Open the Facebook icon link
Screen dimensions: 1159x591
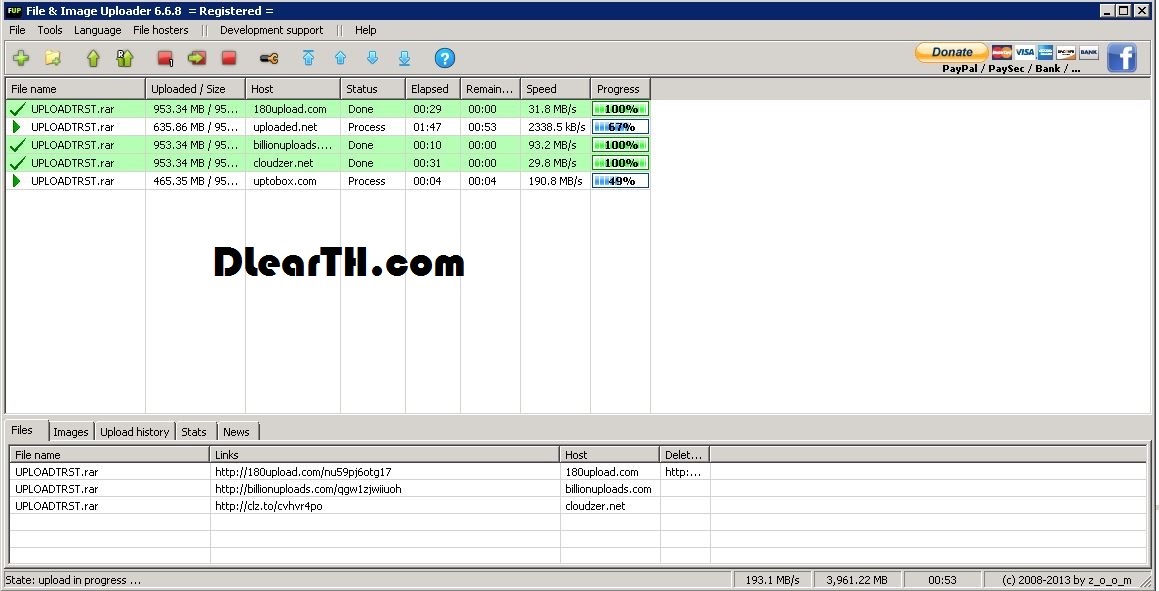click(x=1121, y=57)
